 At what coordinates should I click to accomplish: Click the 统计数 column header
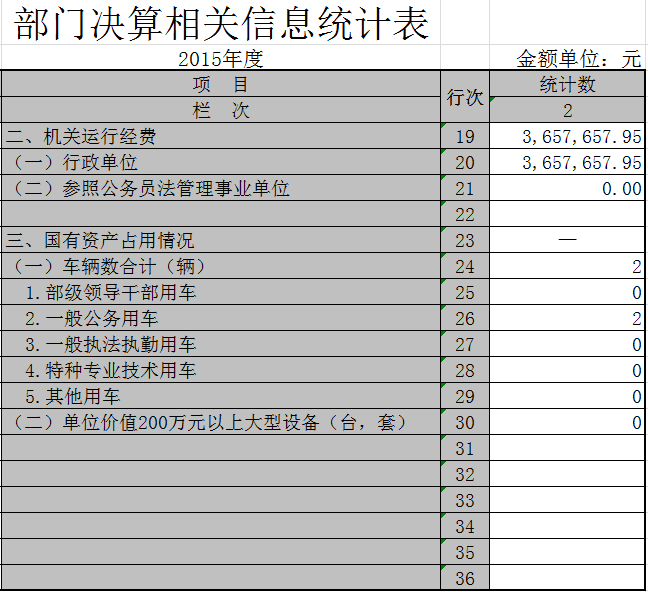click(567, 84)
